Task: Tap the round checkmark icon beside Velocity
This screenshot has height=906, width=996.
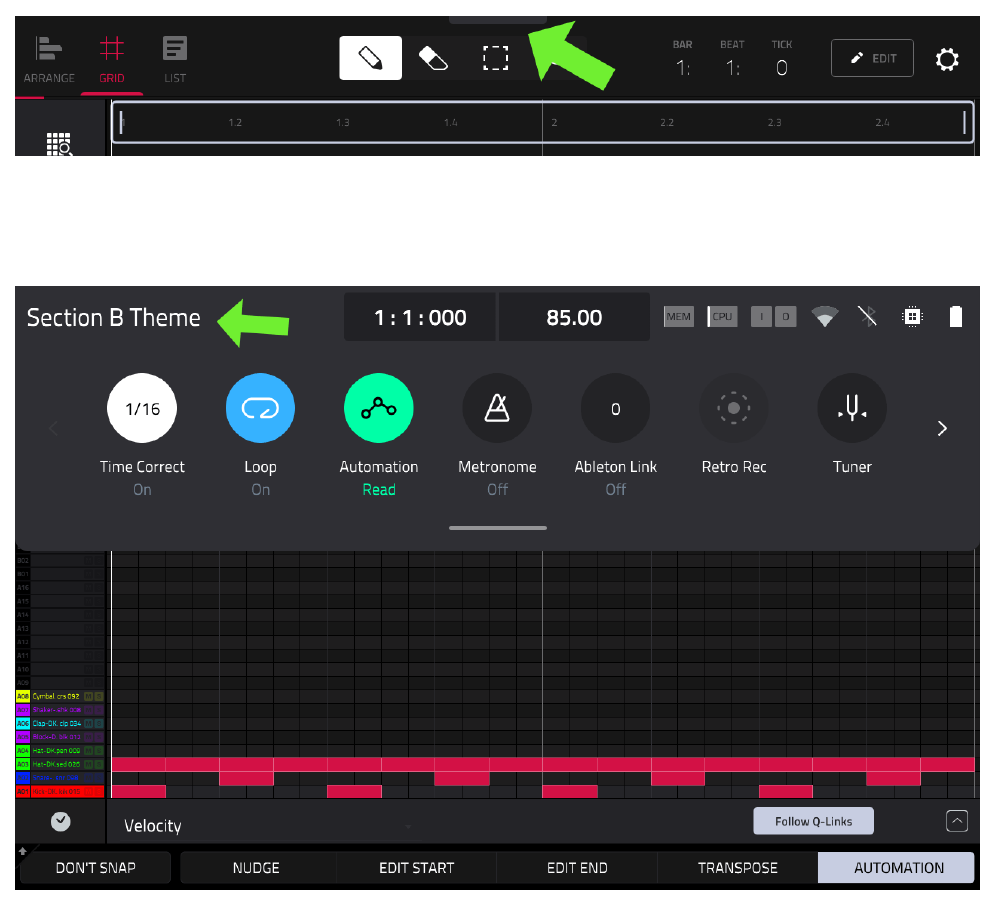Action: click(x=60, y=821)
